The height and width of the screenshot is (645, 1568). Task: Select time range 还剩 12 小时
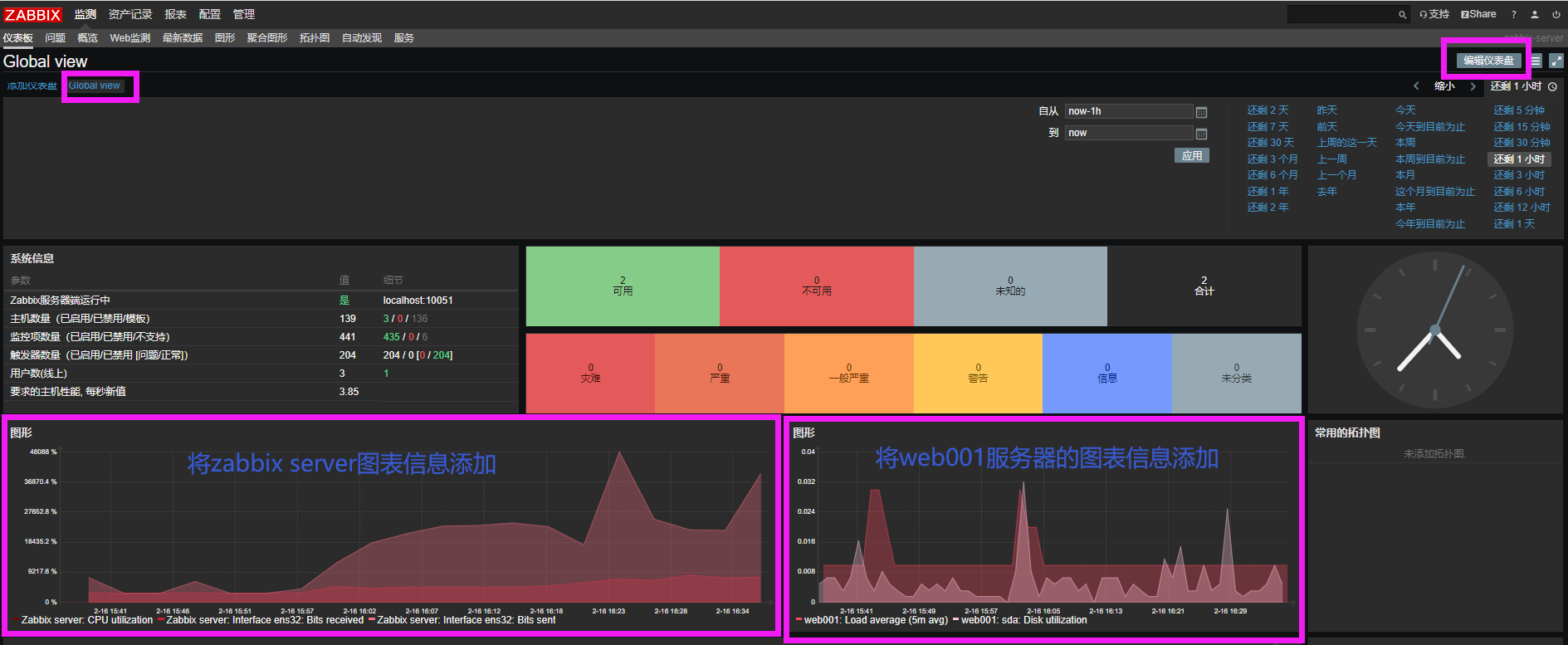point(1522,208)
